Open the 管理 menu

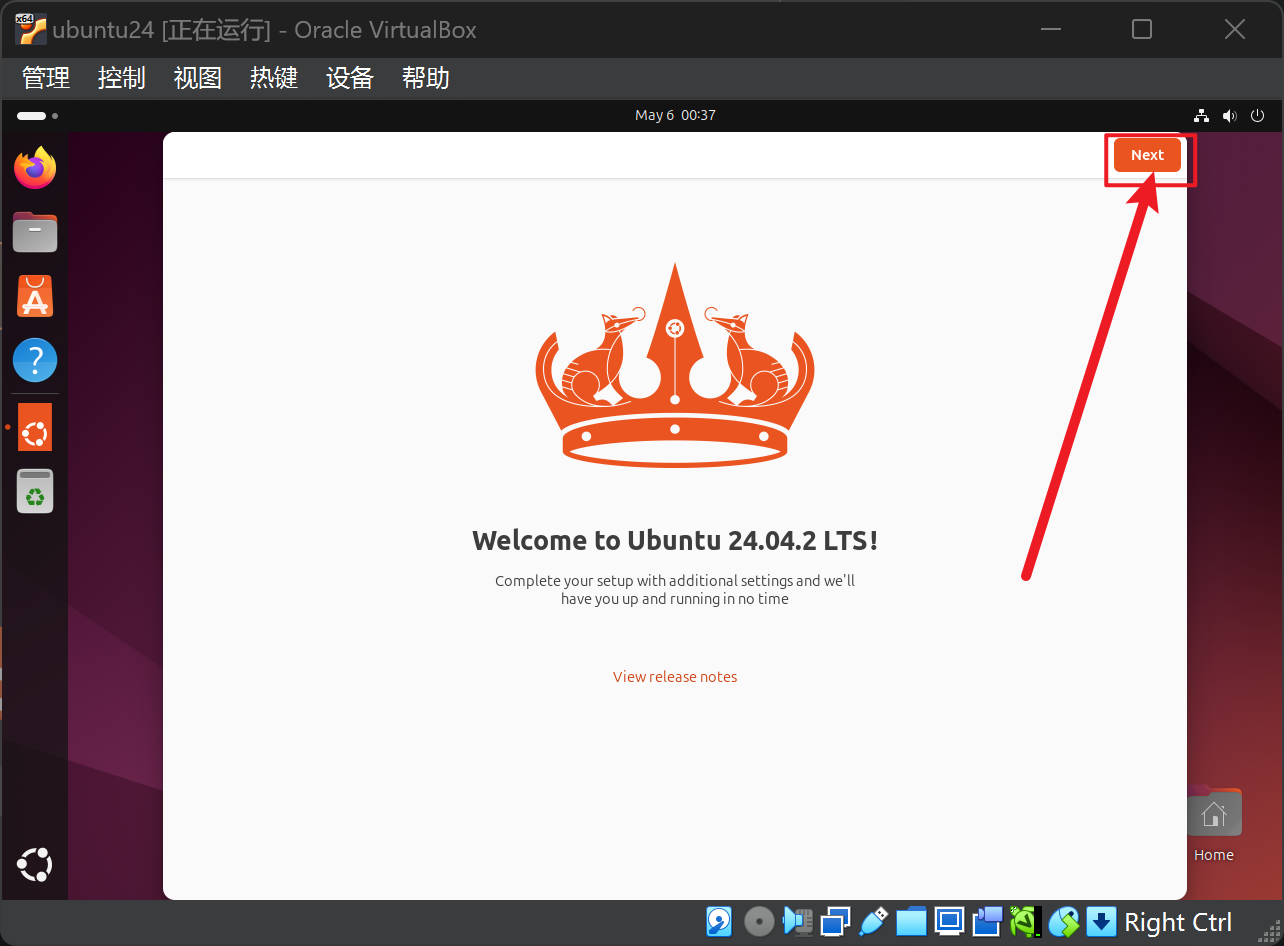pos(46,78)
